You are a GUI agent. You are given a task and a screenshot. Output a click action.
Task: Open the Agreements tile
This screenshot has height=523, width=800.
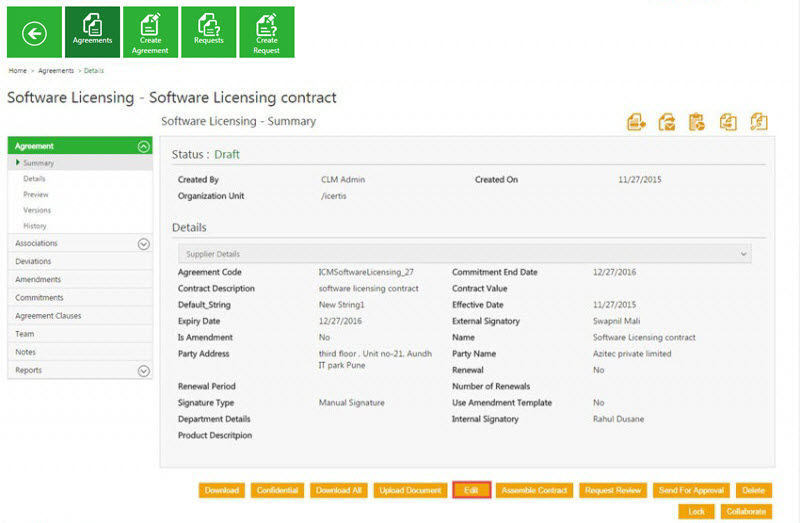point(92,32)
